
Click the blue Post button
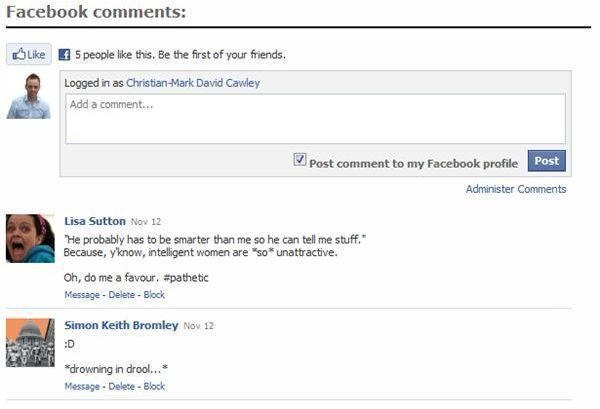546,161
